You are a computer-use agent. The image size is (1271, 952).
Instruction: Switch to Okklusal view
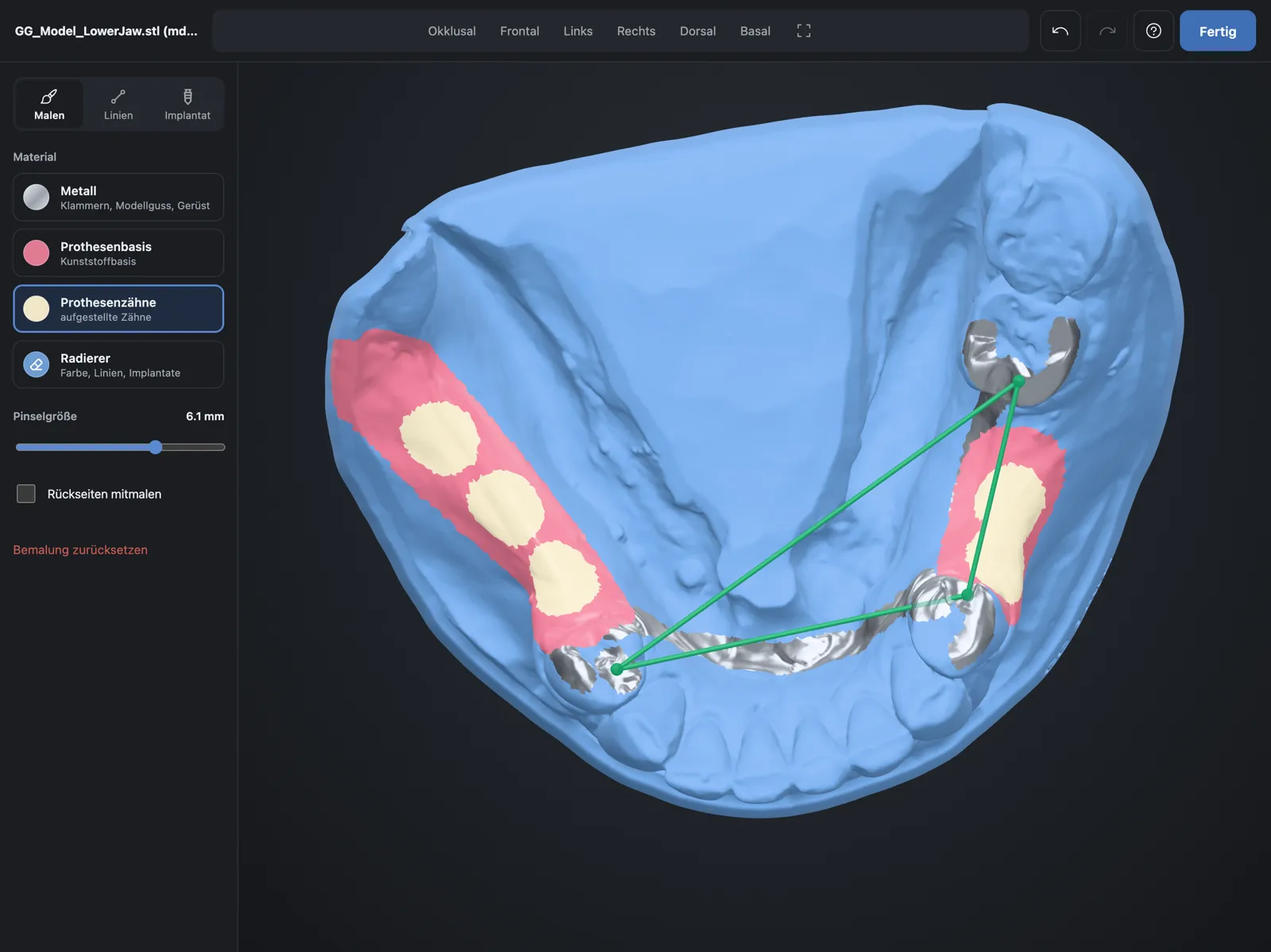coord(452,31)
